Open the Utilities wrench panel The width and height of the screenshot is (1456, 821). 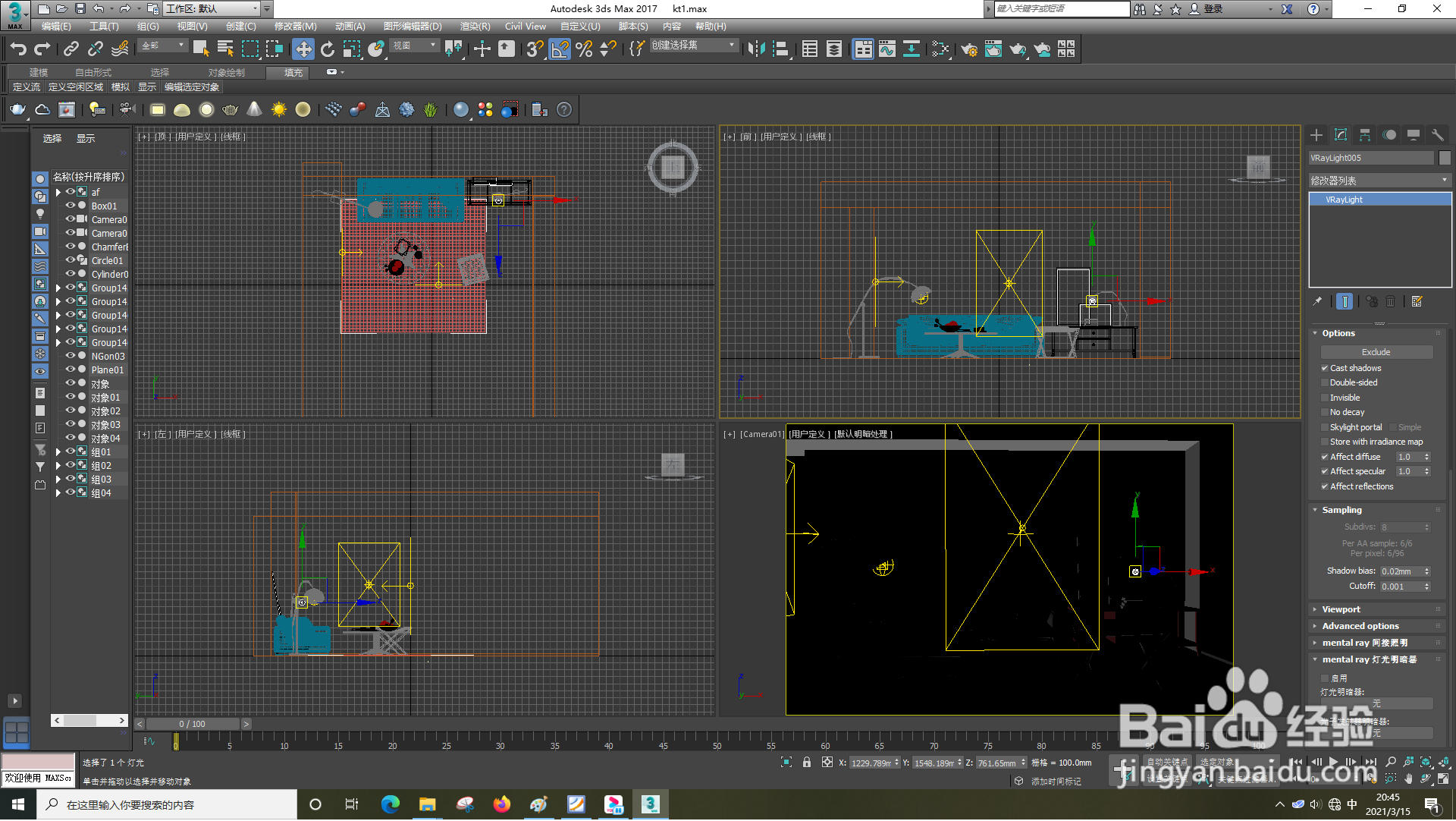point(1437,135)
